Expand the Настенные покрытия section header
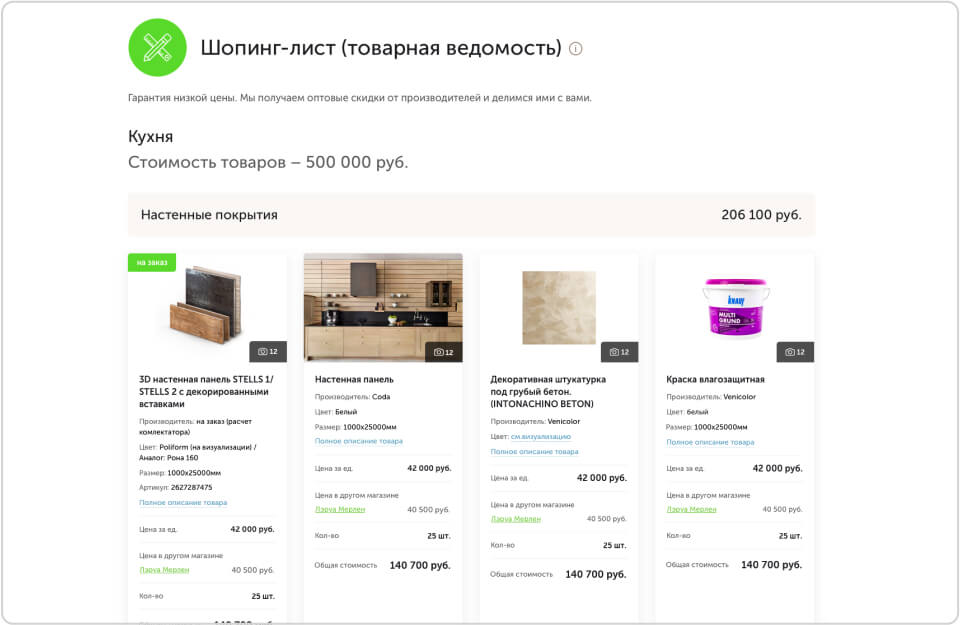 click(x=471, y=215)
